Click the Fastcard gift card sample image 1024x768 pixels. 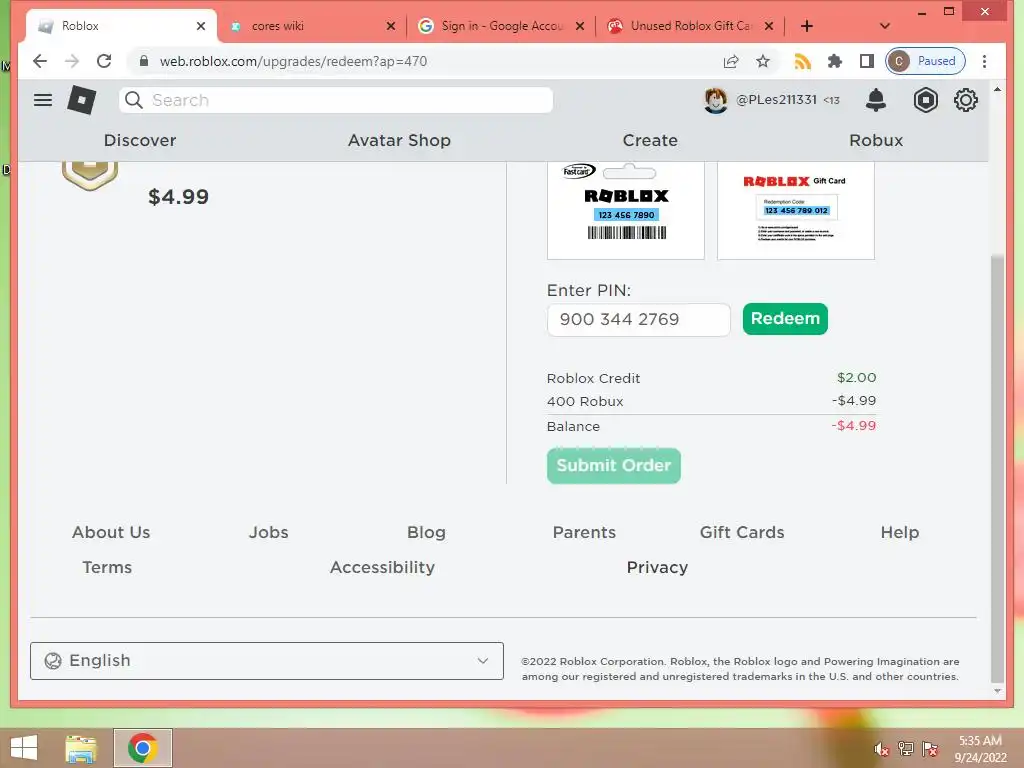pyautogui.click(x=626, y=210)
